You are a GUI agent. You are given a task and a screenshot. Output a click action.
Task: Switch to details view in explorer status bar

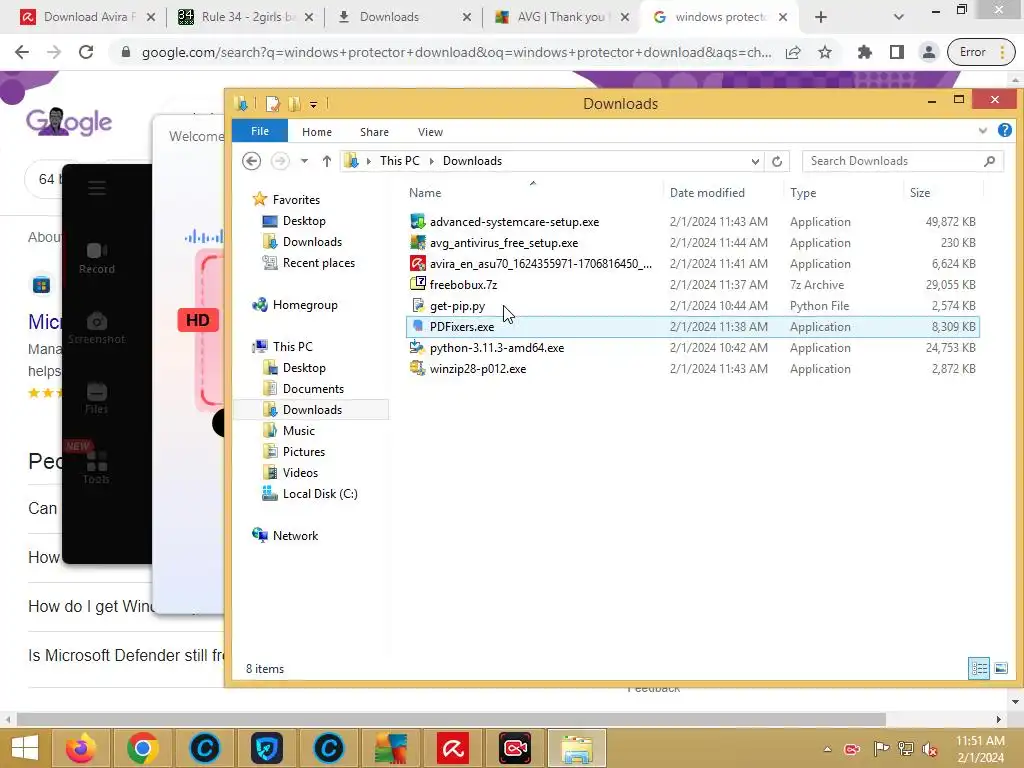point(979,668)
